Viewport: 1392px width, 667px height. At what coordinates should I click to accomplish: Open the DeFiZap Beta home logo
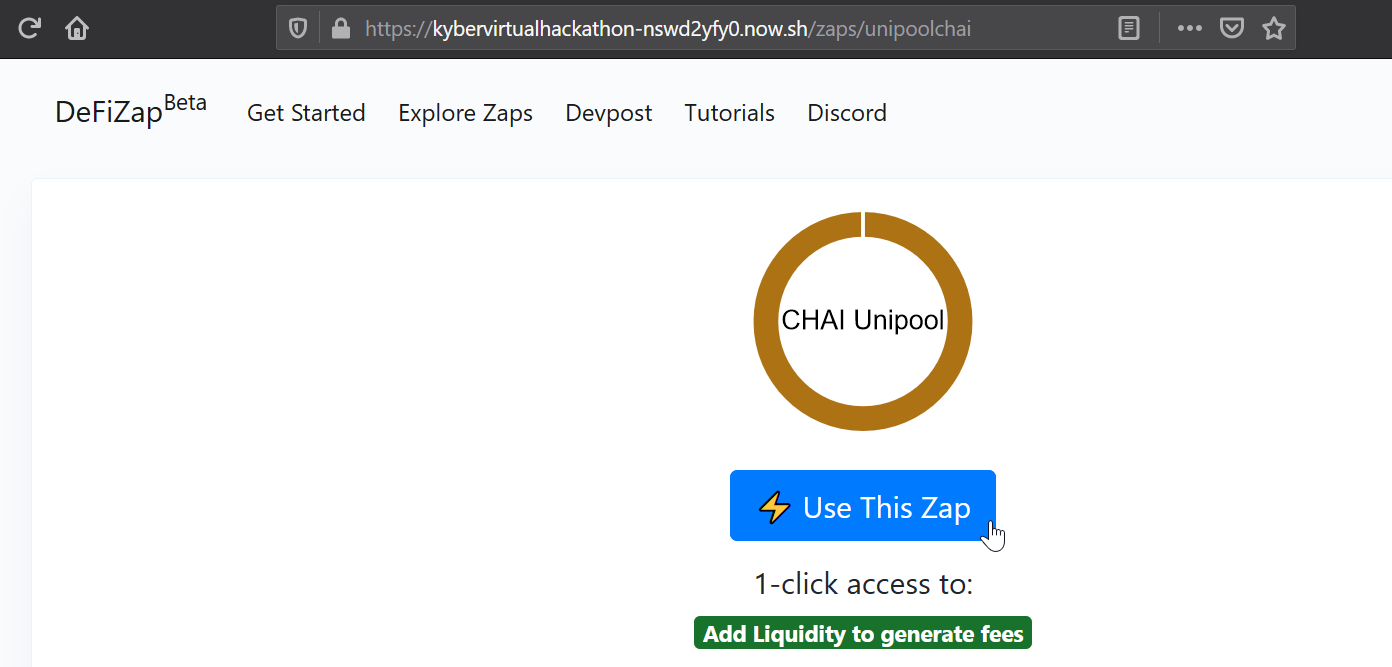[x=131, y=110]
